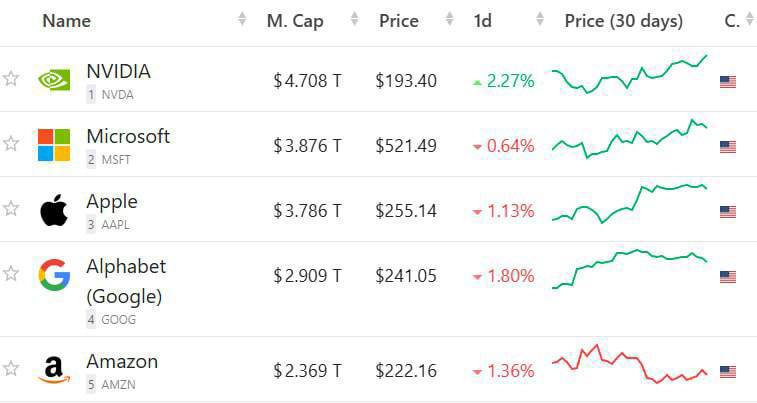The height and width of the screenshot is (403, 757).
Task: Sort by Price column header
Action: 399,21
